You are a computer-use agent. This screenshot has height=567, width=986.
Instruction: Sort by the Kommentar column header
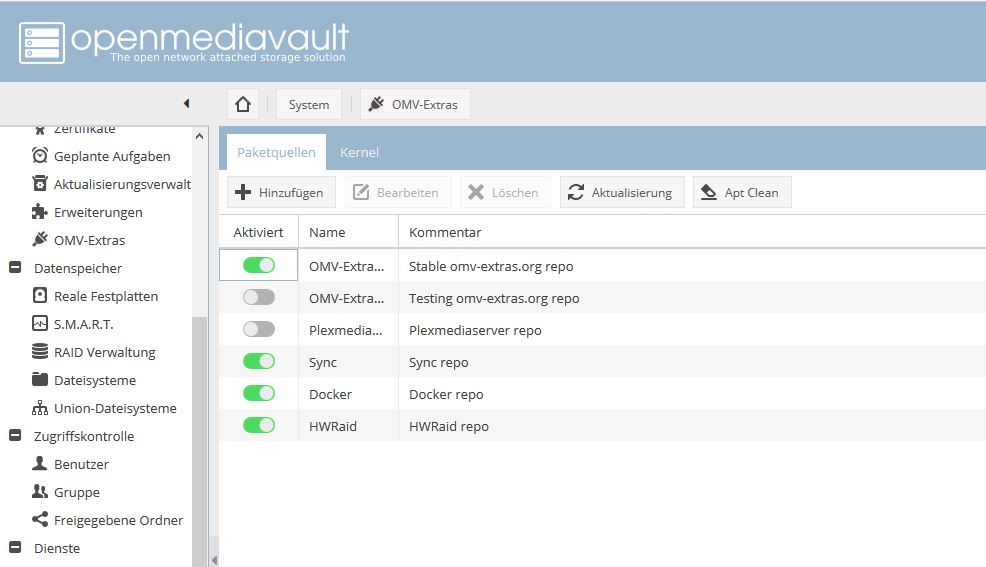point(692,232)
